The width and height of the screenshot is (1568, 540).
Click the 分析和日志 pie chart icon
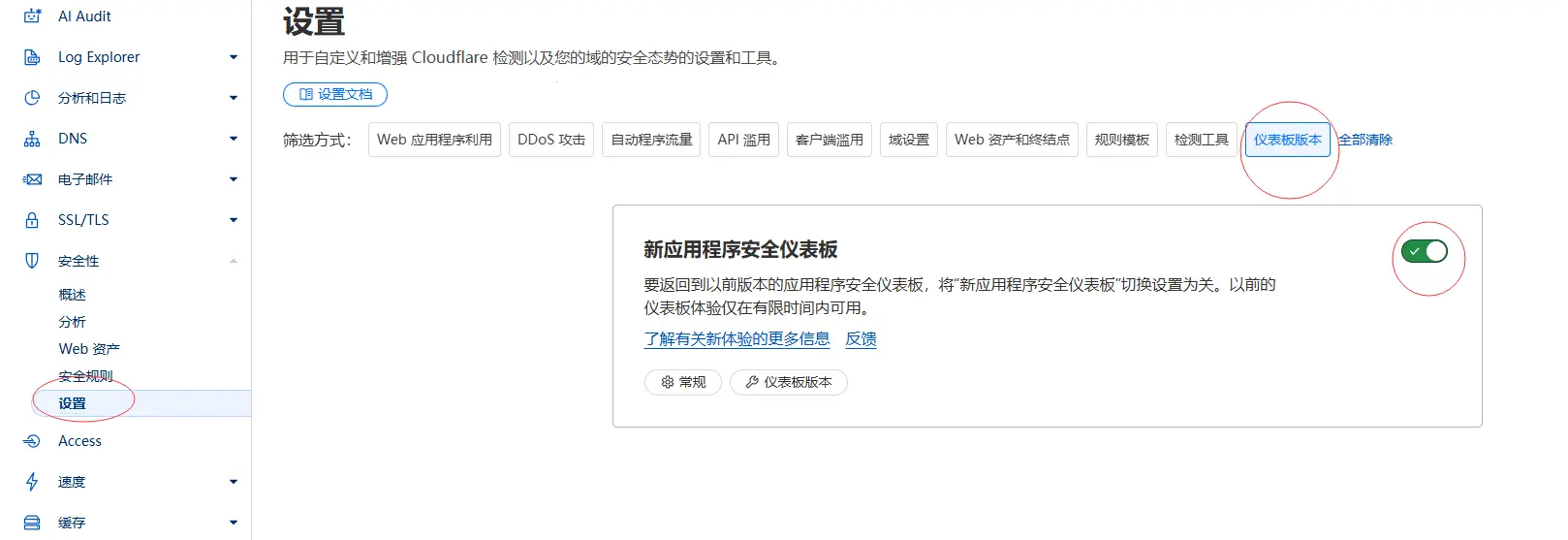(x=32, y=98)
